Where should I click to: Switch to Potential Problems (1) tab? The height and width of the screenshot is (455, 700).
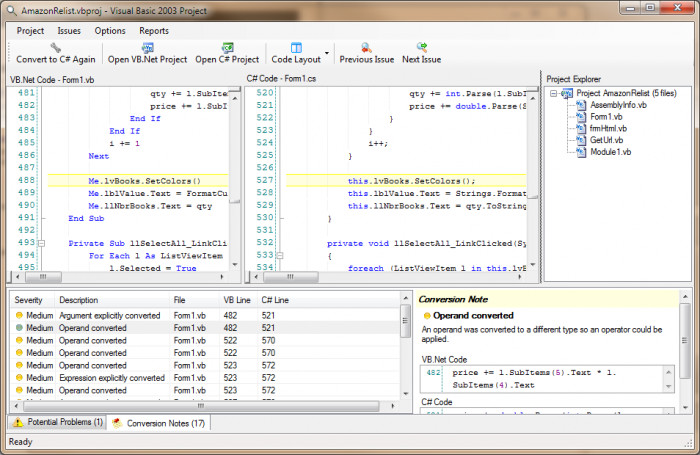[58, 422]
